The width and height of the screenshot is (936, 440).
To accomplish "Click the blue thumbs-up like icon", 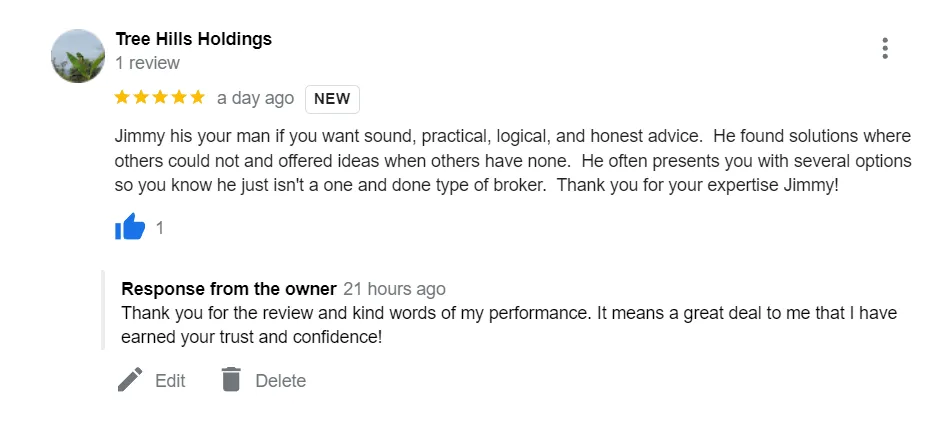I will [x=130, y=227].
